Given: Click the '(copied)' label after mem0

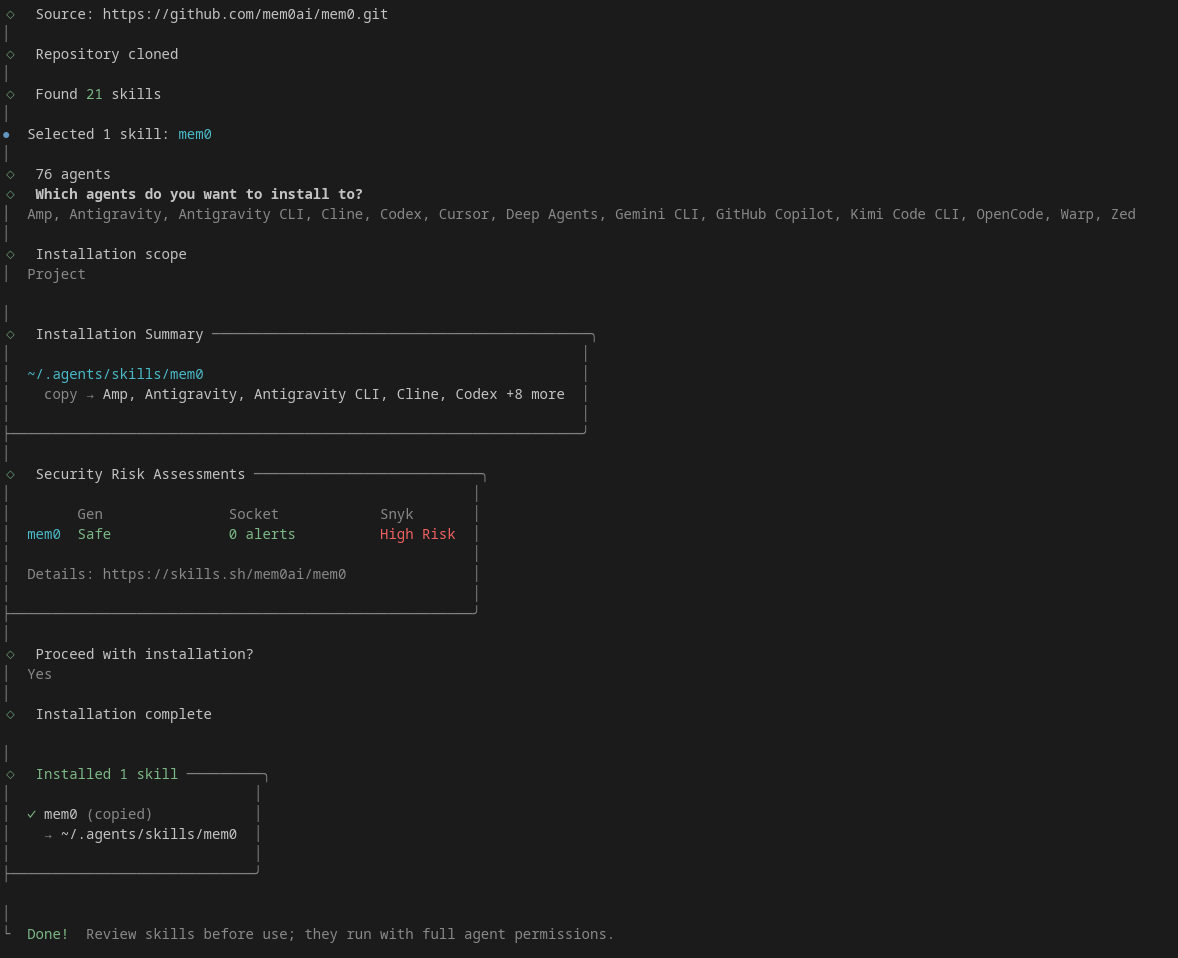Looking at the screenshot, I should tap(119, 814).
